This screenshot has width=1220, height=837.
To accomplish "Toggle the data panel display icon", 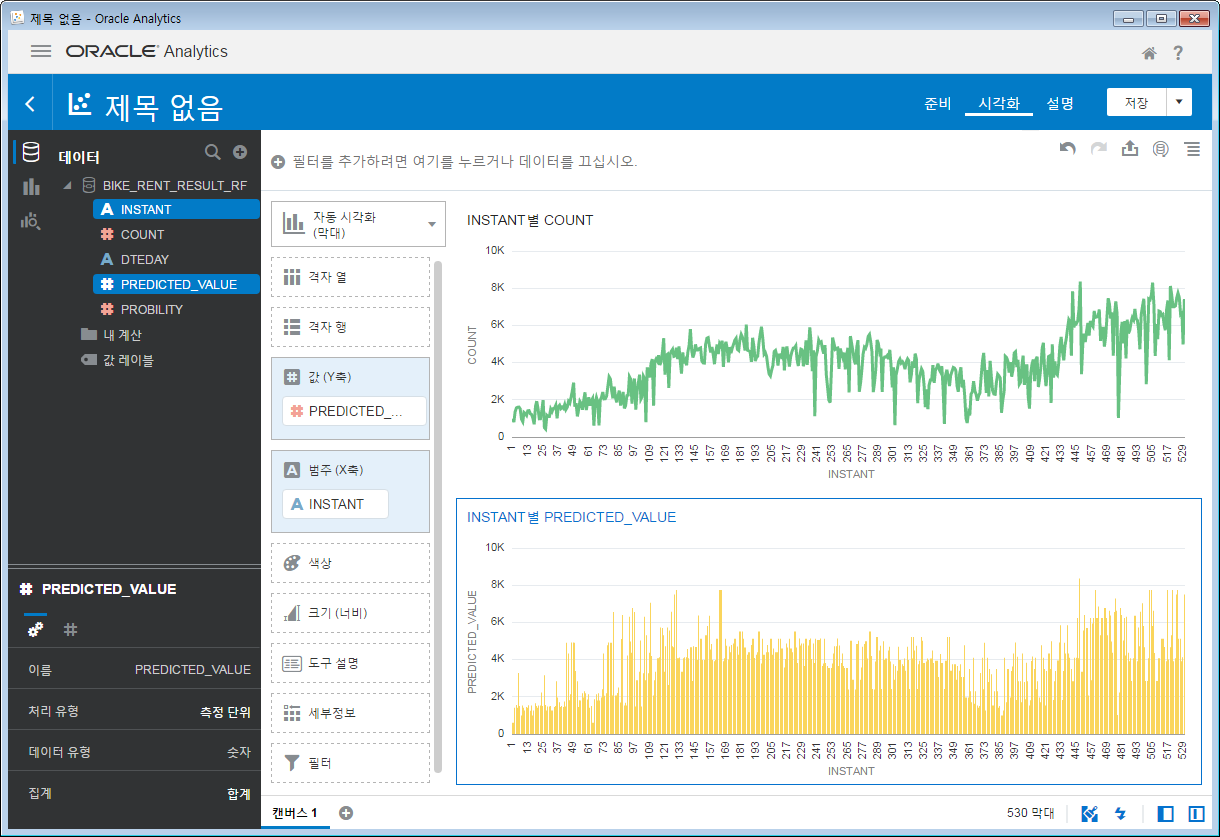I will click(1165, 813).
